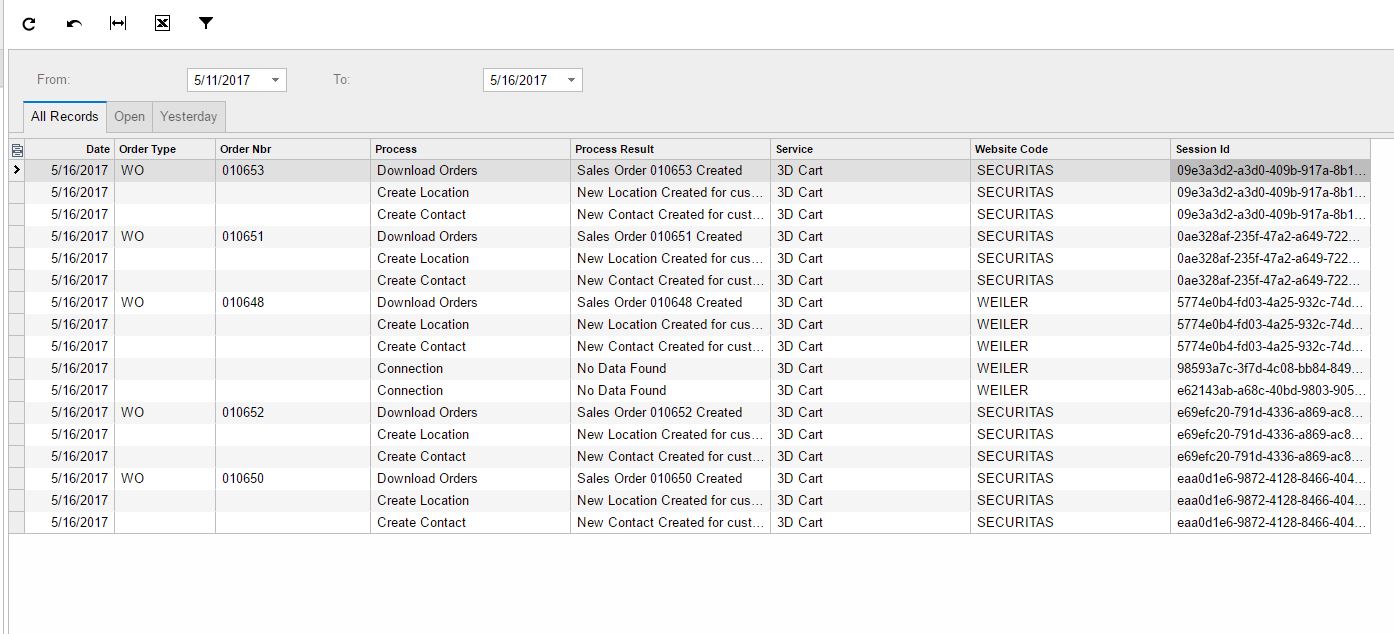Select order number 010652 cell
1394x634 pixels.
pyautogui.click(x=293, y=412)
